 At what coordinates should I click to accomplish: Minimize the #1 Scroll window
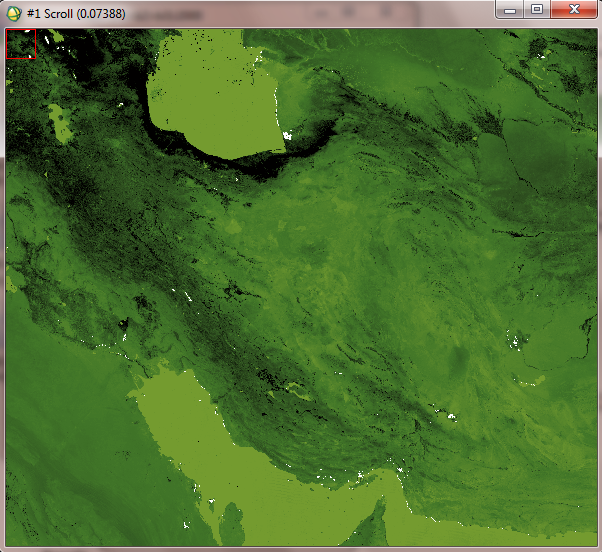tap(509, 10)
